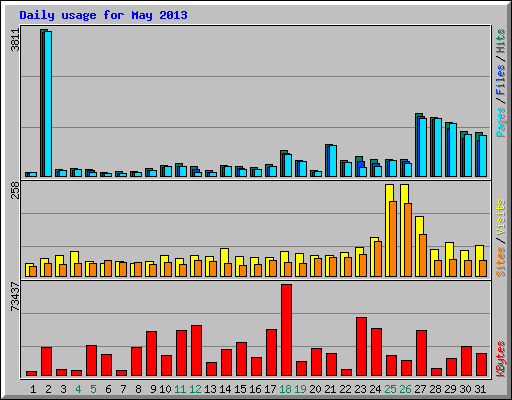The image size is (512, 400).
Task: Click the 'KBytes' legend label
Action: (501, 359)
